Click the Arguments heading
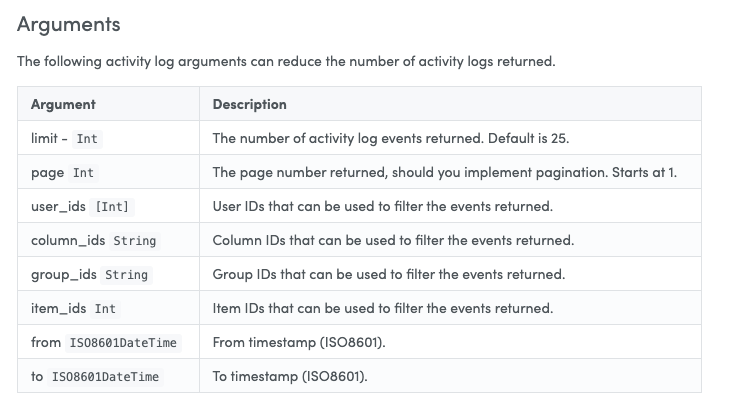The image size is (754, 405). pyautogui.click(x=69, y=25)
